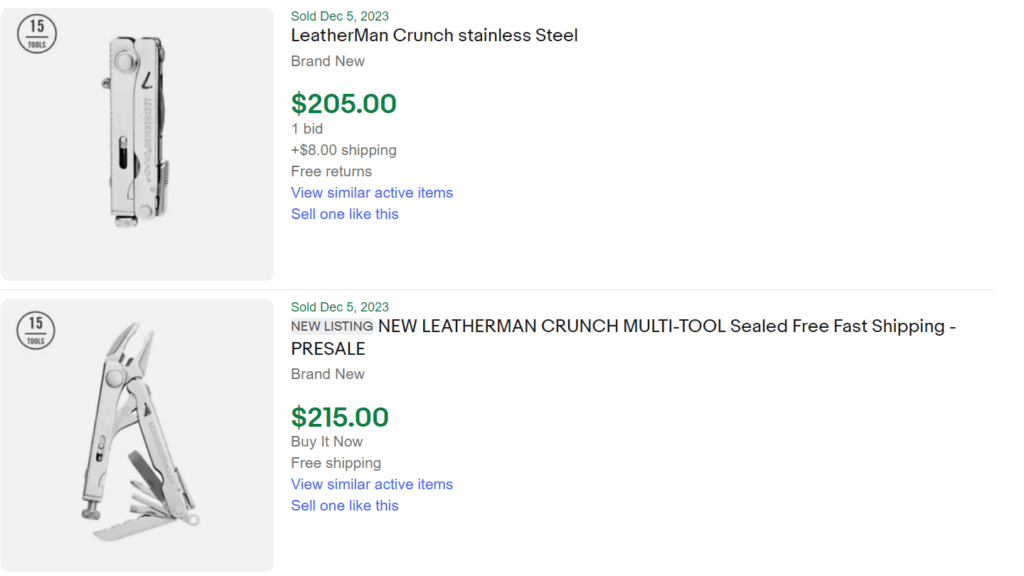1024x576 pixels.
Task: Click "View similar active items" under the second listing
Action: click(x=371, y=484)
